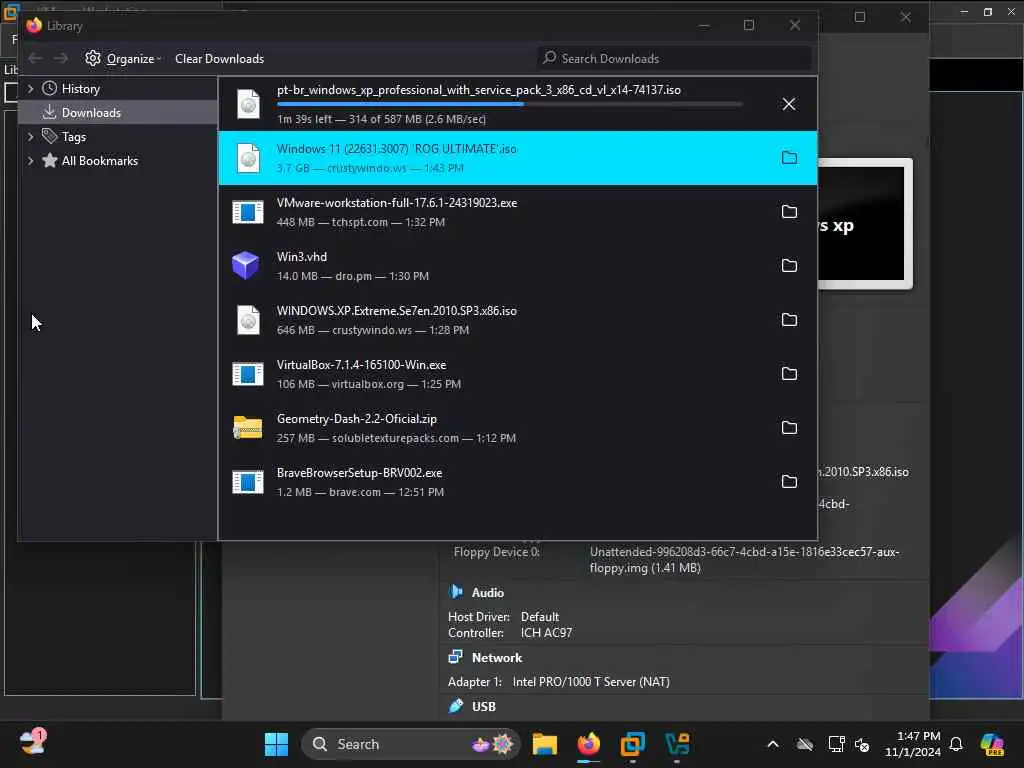Screen dimensions: 1024x768
Task: Open folder for WINDOWS.XP.Extreme.Se7en ISO
Action: 789,319
